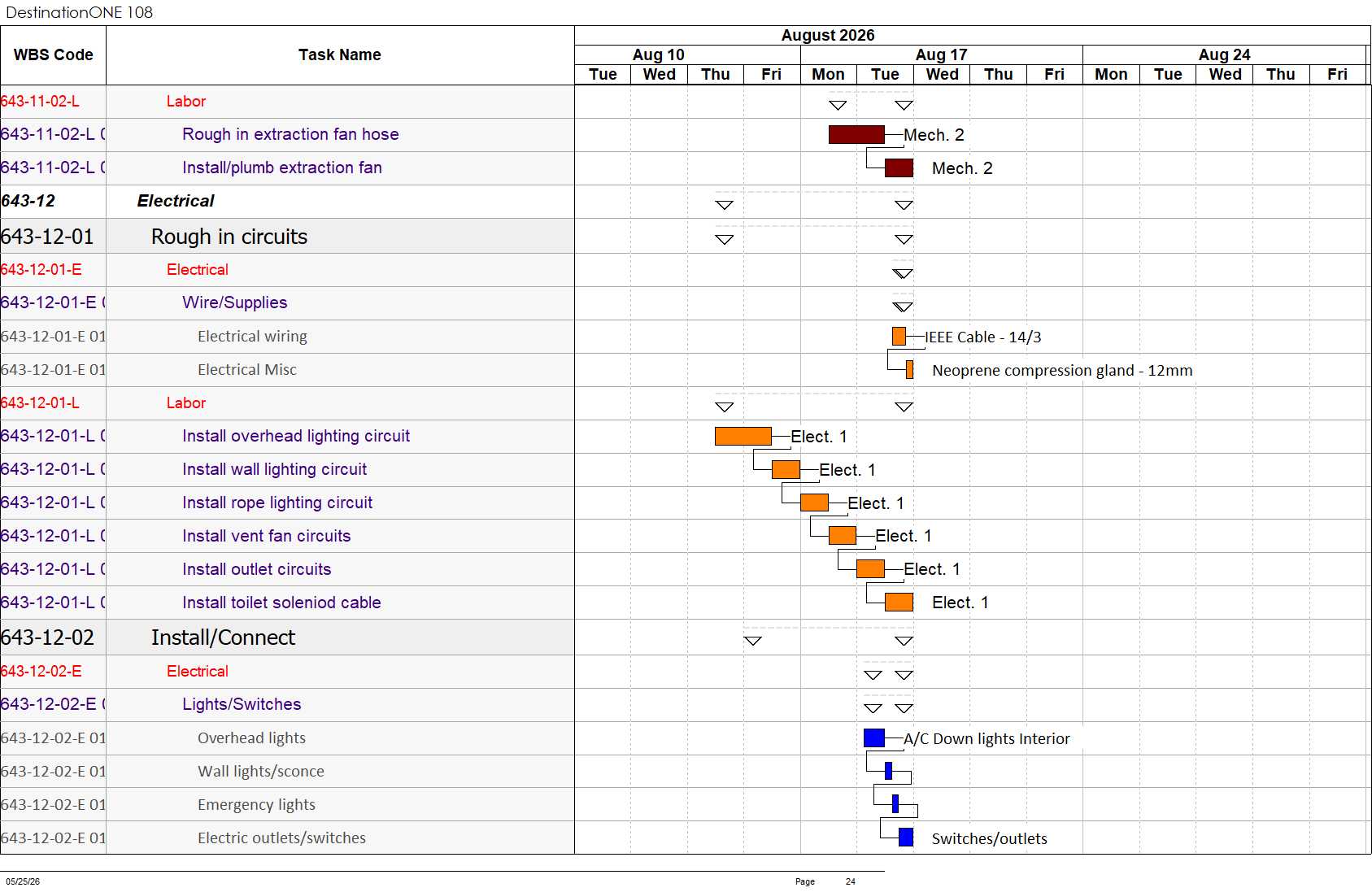The width and height of the screenshot is (1372, 892).
Task: Click the Task Name column header
Action: tap(340, 54)
